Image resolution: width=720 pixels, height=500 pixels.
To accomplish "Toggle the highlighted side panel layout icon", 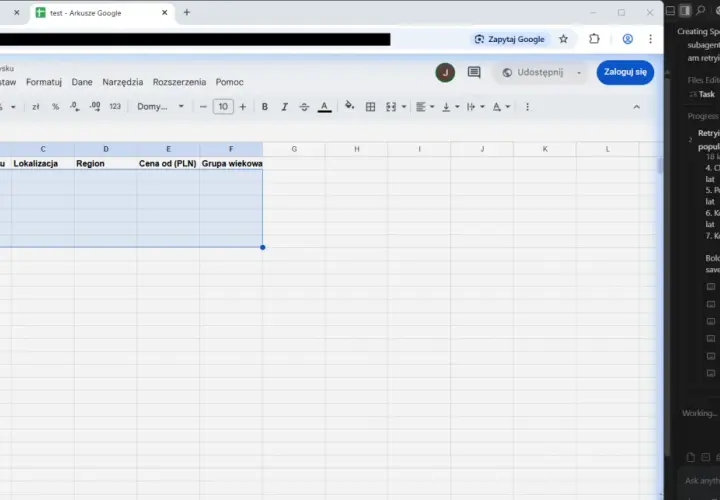I will pyautogui.click(x=685, y=10).
